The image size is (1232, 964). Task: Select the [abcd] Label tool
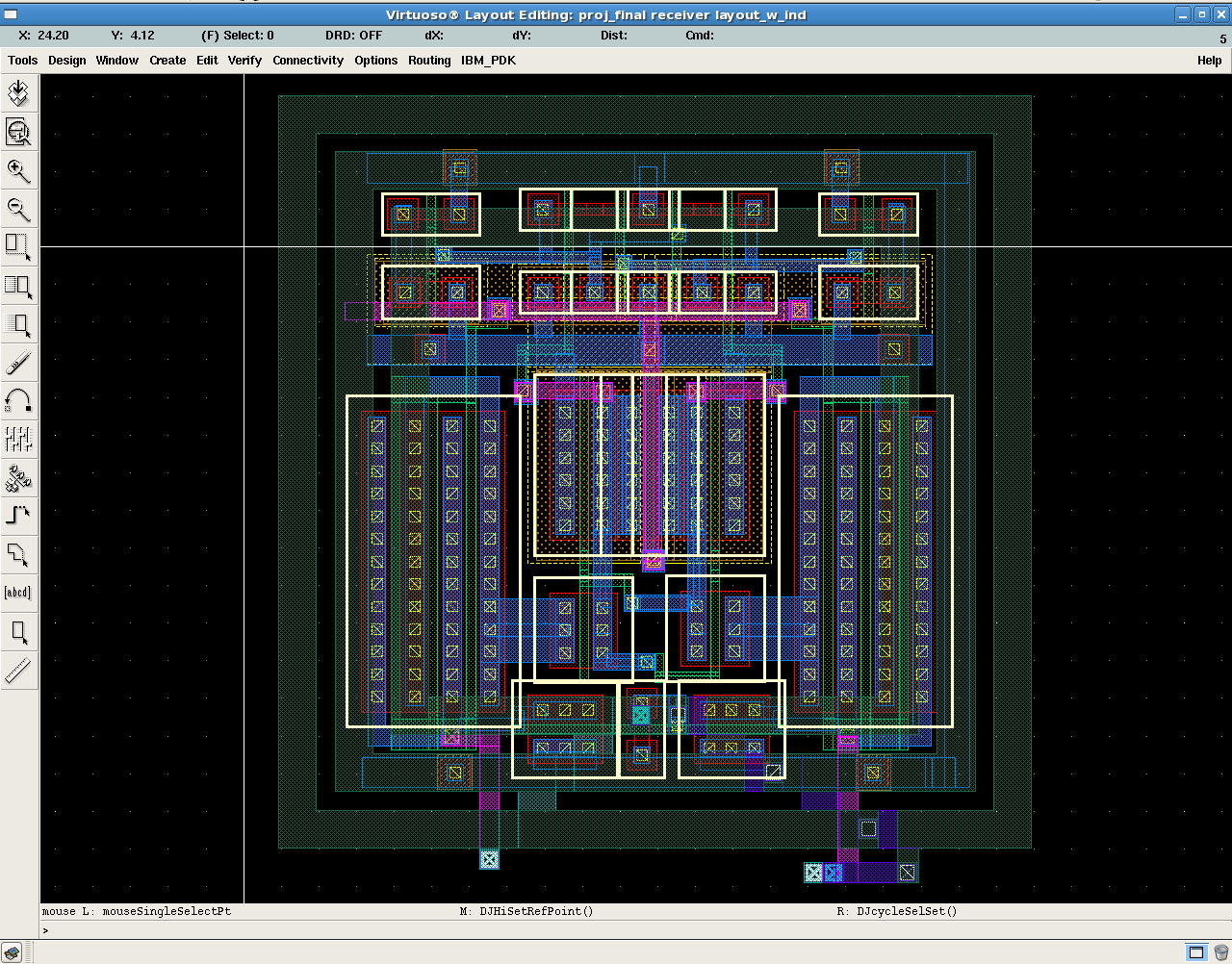pyautogui.click(x=18, y=593)
